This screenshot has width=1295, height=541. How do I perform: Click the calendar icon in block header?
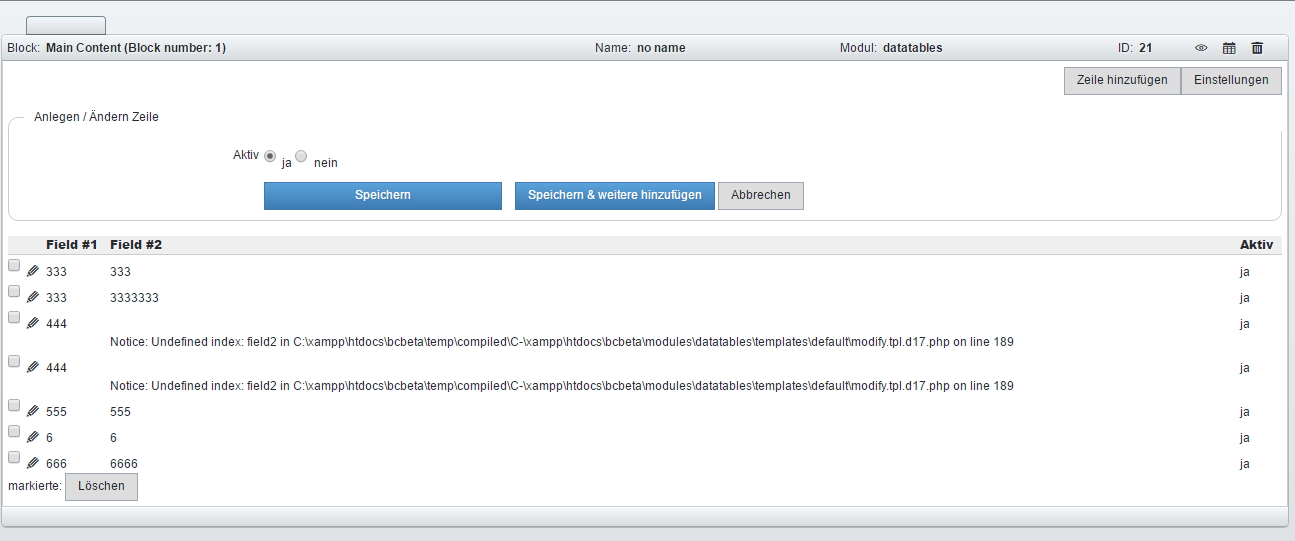(x=1229, y=48)
